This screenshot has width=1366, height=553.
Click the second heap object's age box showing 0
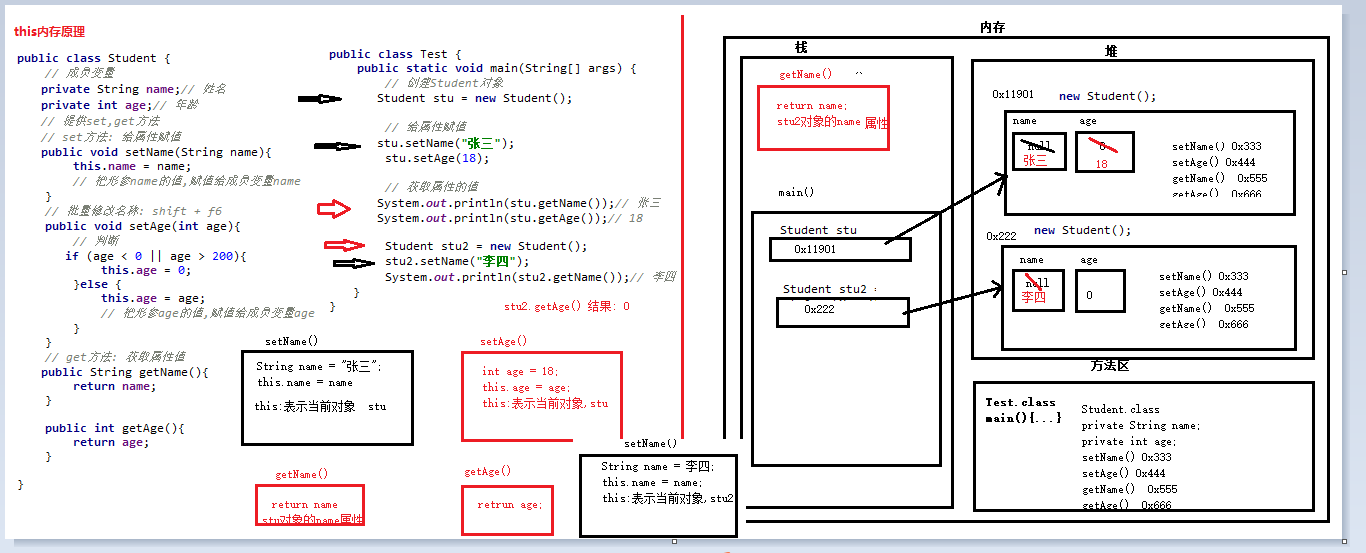click(1100, 291)
